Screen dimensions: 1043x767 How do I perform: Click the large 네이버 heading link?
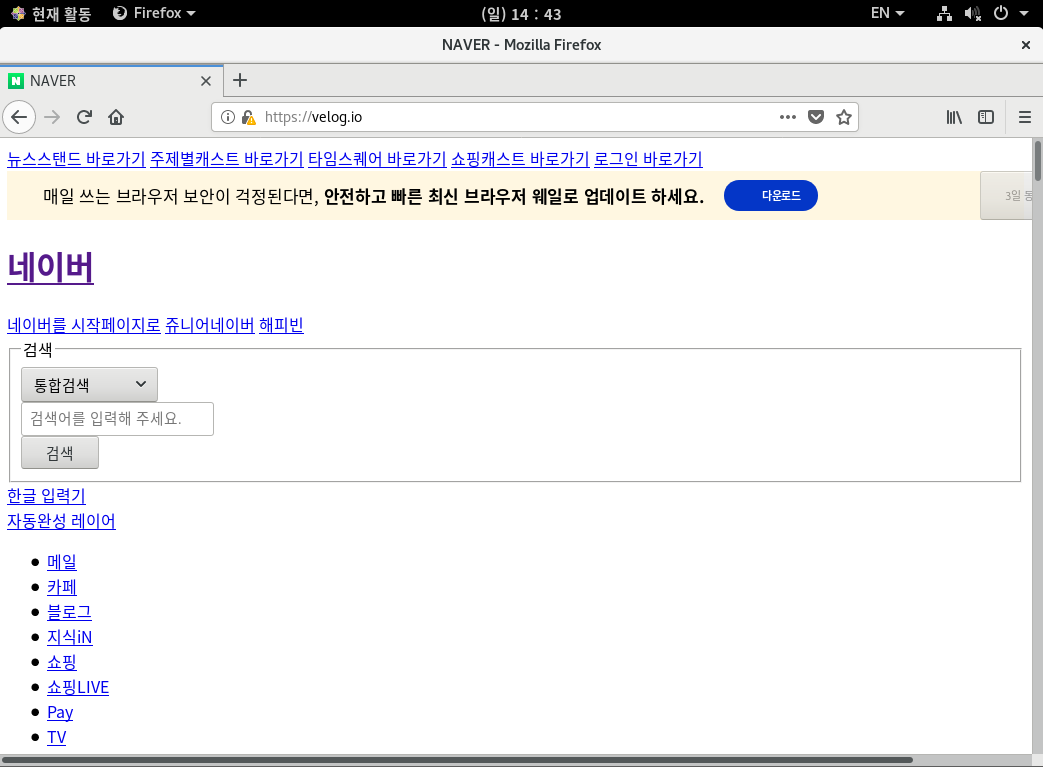51,267
